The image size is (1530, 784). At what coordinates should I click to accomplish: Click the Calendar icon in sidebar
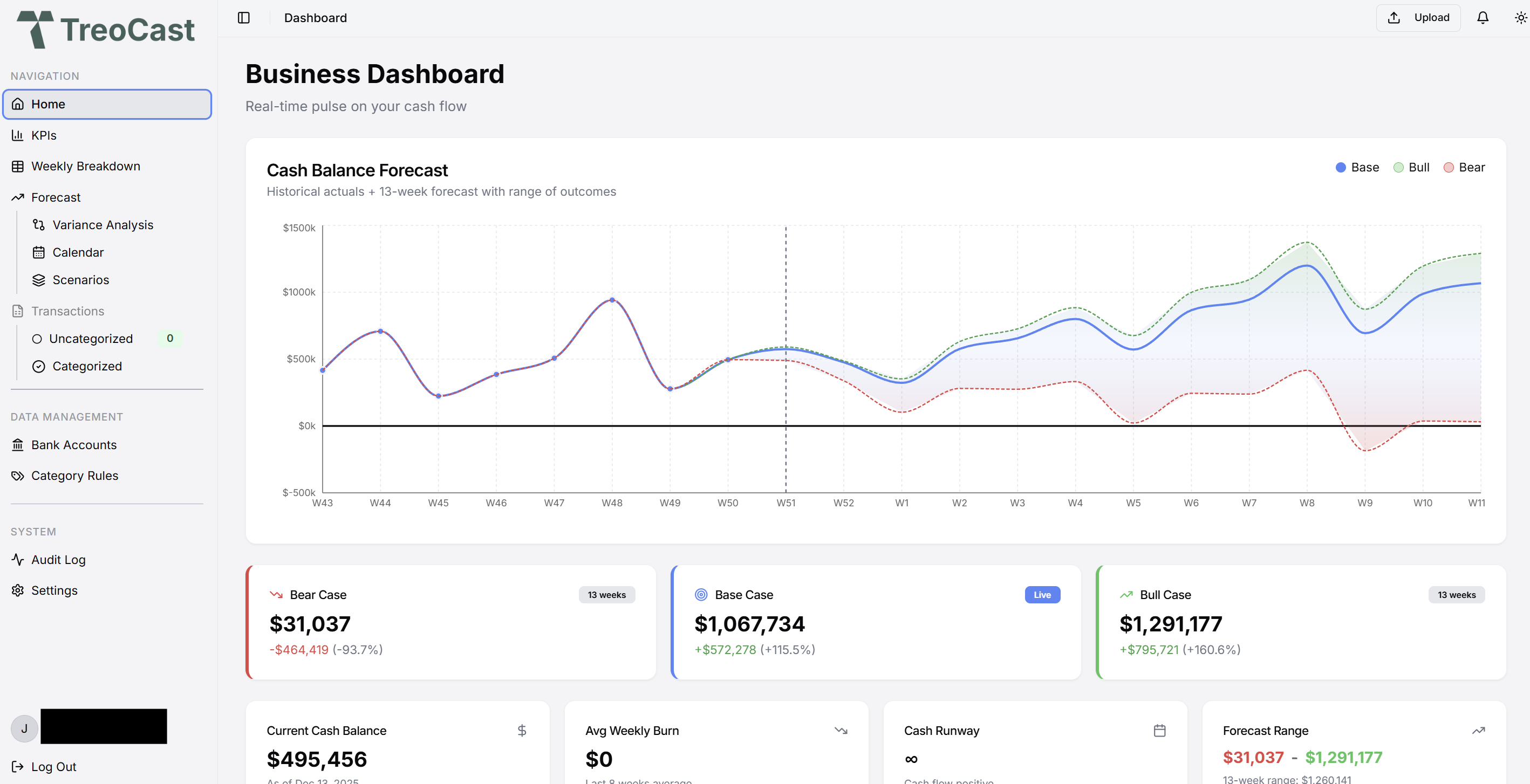(39, 252)
